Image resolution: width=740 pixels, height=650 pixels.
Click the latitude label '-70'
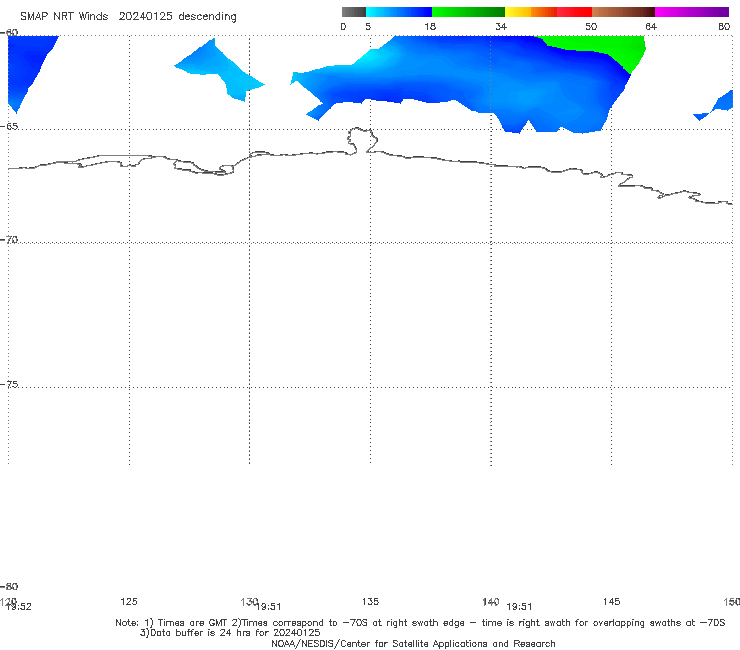point(9,240)
